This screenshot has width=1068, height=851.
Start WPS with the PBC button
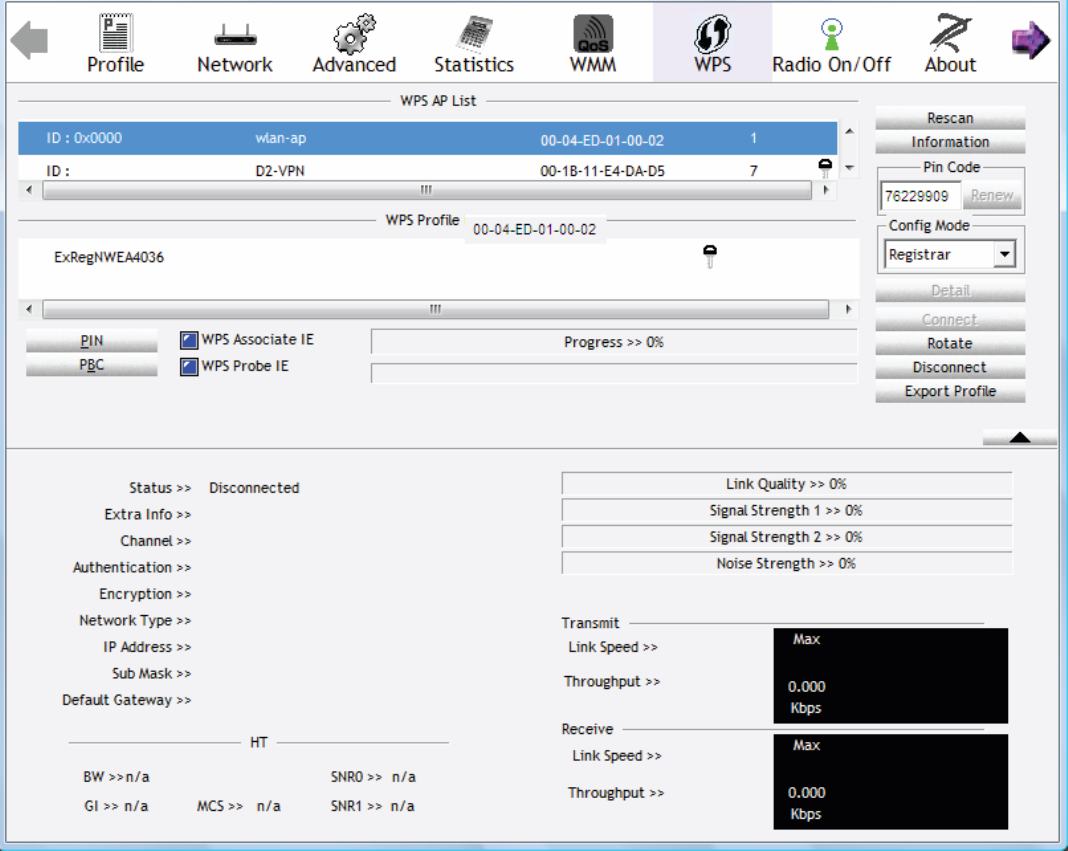pyautogui.click(x=92, y=365)
